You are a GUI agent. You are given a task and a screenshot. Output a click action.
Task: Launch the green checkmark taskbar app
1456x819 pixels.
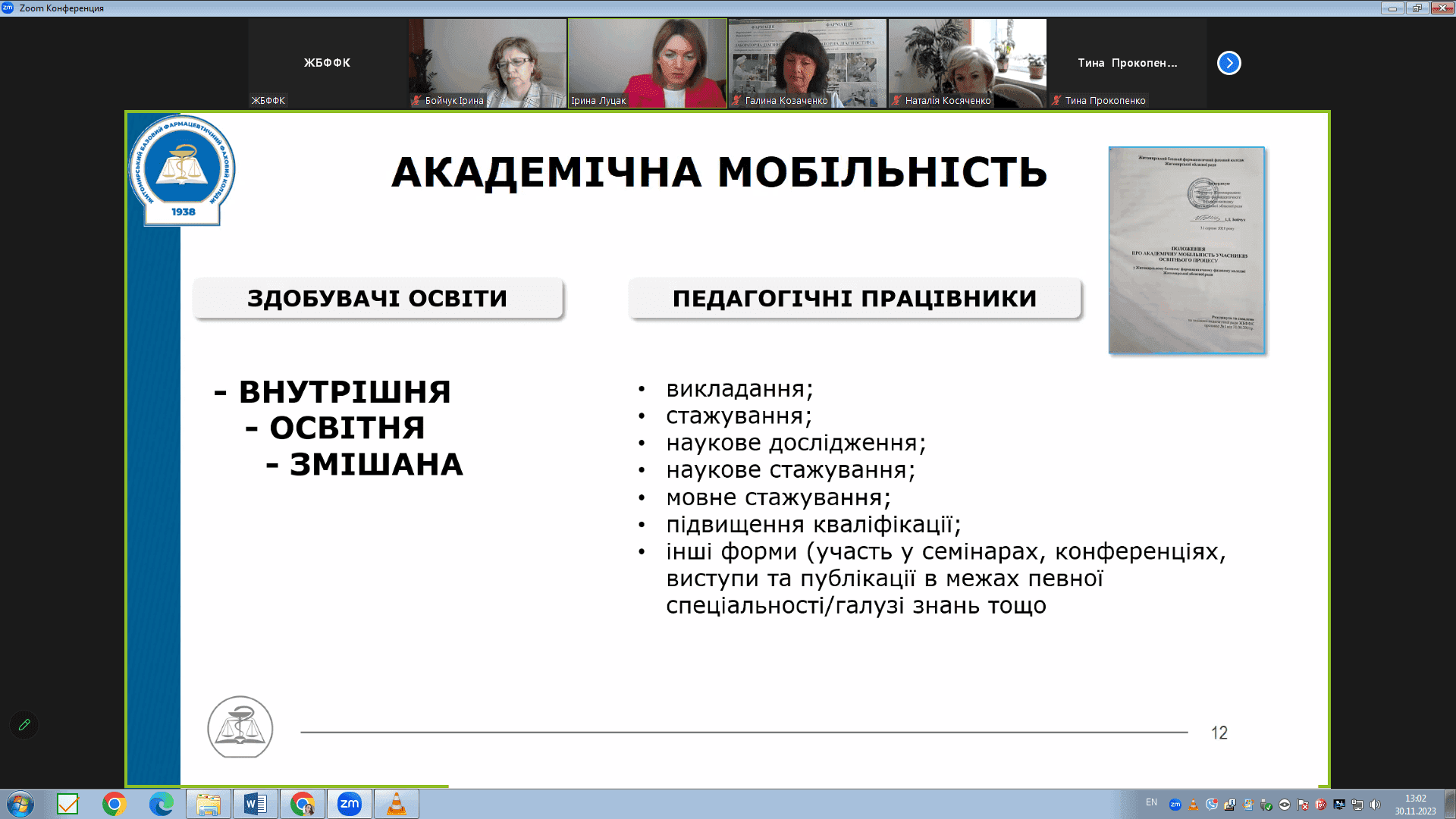pos(67,804)
